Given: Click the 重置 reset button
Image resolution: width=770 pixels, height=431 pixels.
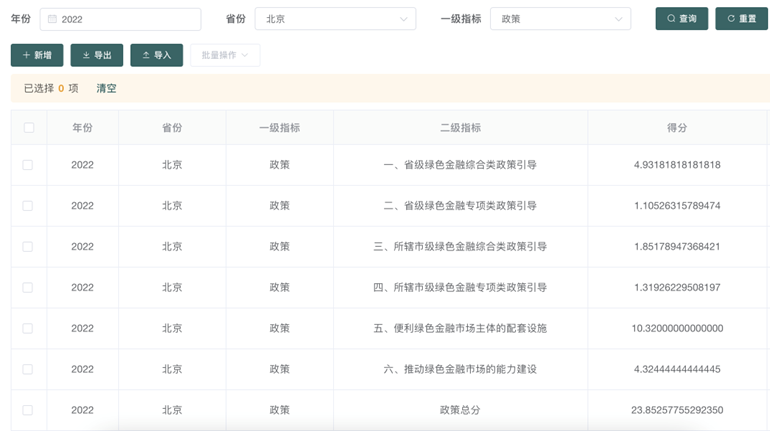Looking at the screenshot, I should pos(742,19).
